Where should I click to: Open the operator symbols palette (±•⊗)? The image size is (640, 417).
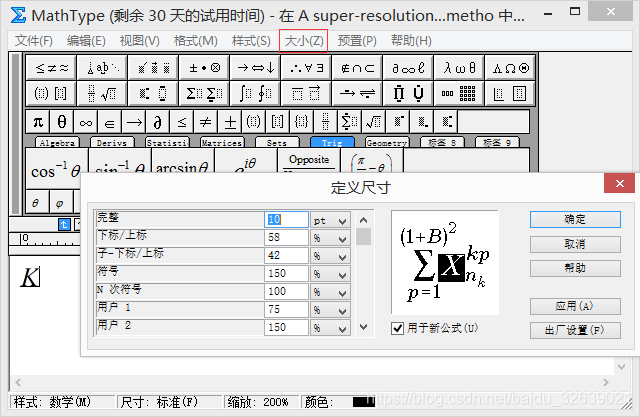(x=204, y=67)
